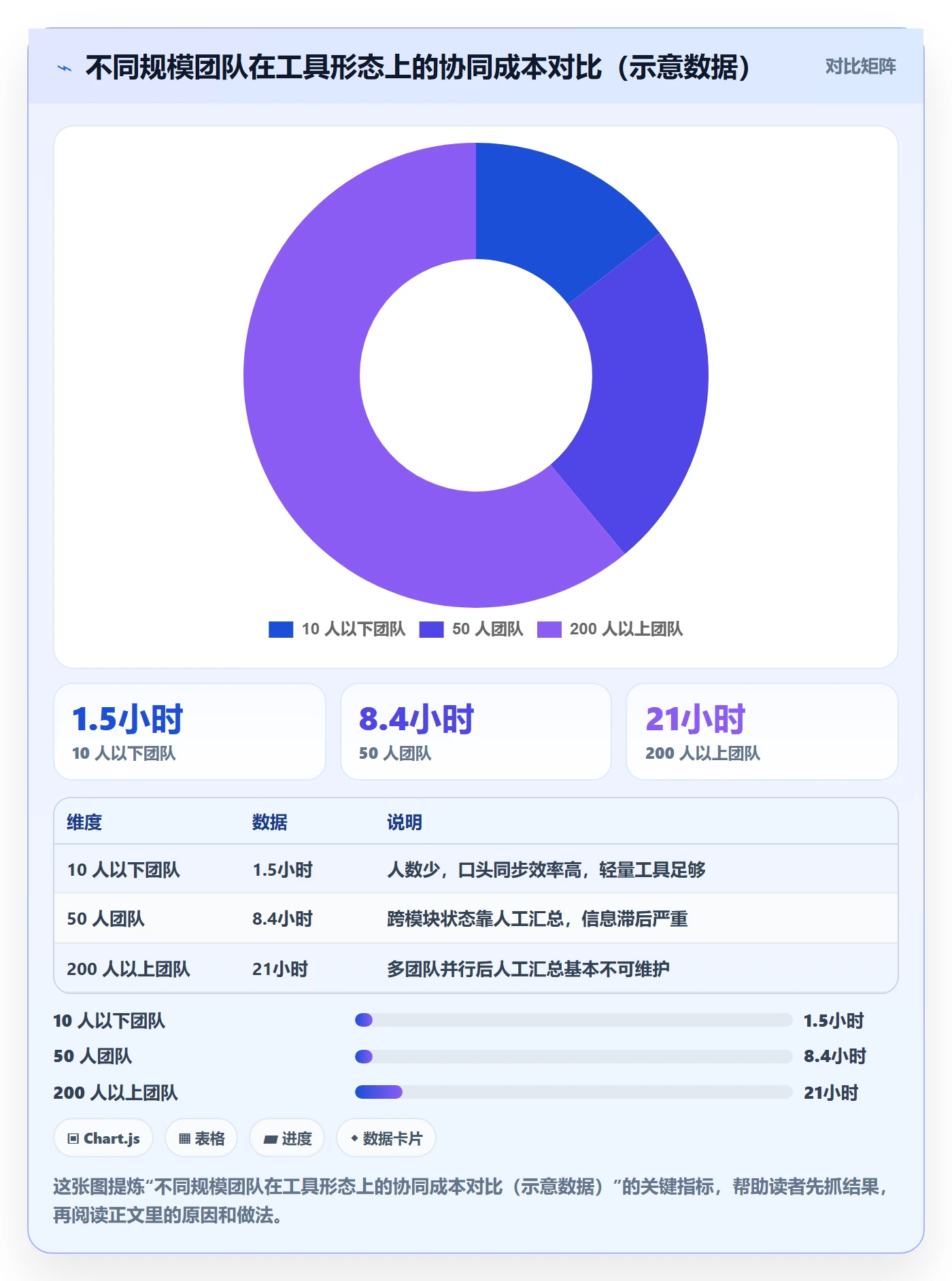Select the 数据卡片 tag
Viewport: 952px width, 1281px height.
pos(386,1138)
